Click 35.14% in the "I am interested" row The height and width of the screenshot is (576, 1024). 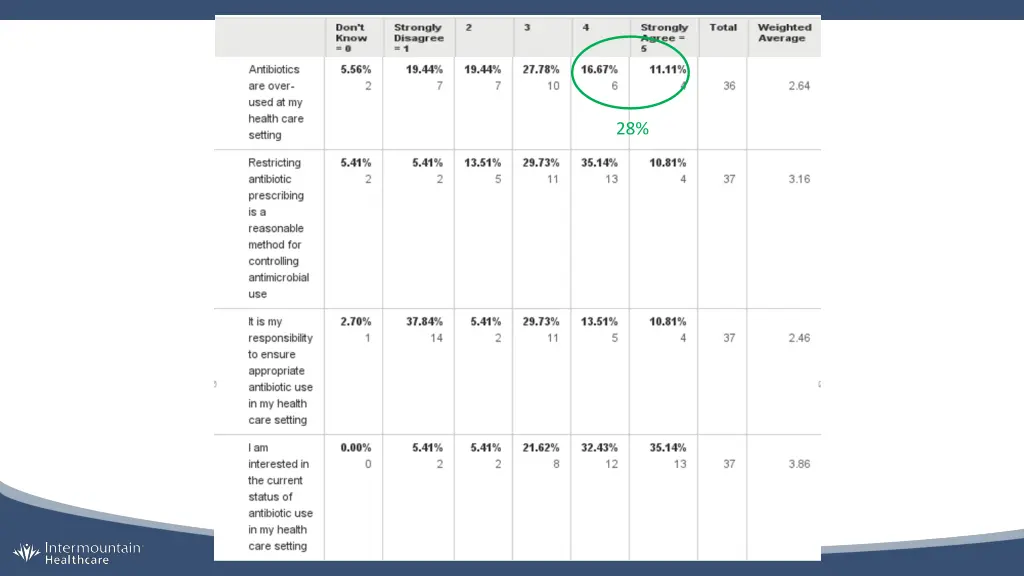[x=667, y=447]
